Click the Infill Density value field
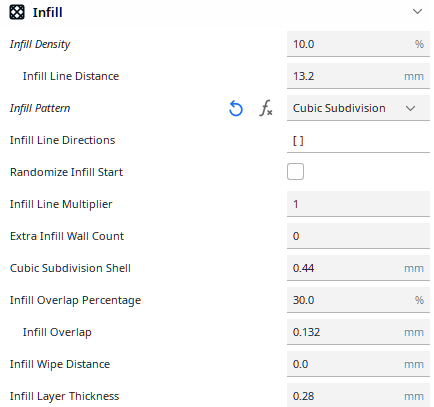 coord(358,44)
